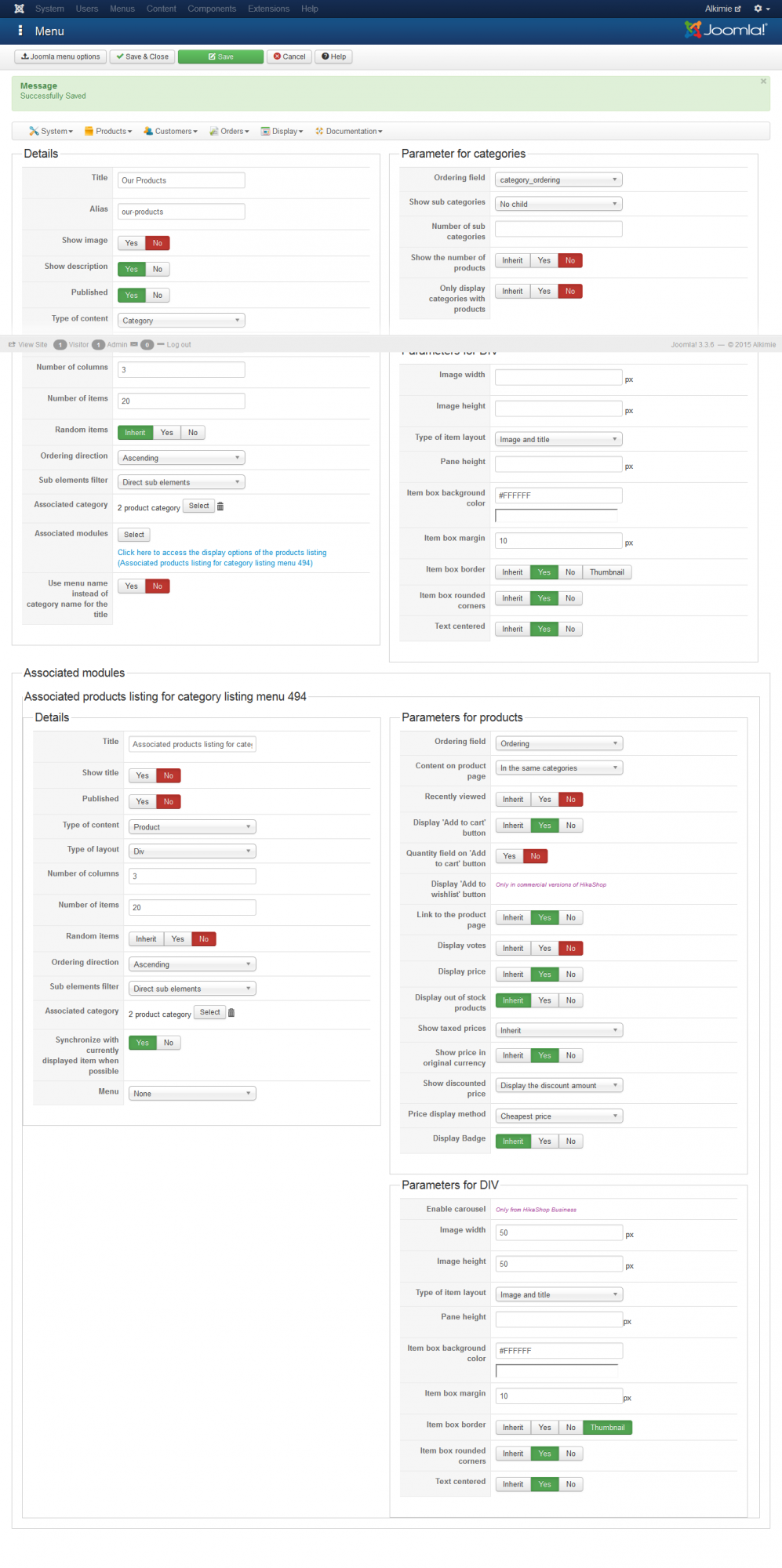Screen dimensions: 782x1568
Task: Delete associated category with trash icon in top Details
Action: (x=220, y=506)
